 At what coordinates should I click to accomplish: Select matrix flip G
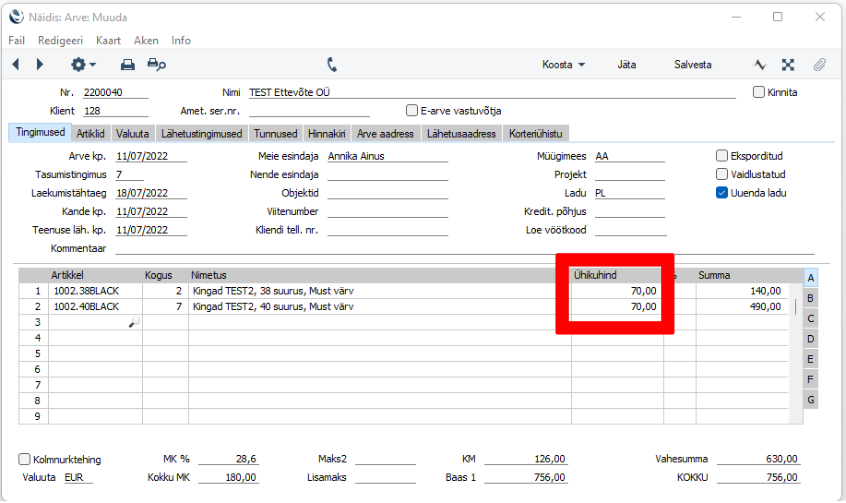(810, 400)
